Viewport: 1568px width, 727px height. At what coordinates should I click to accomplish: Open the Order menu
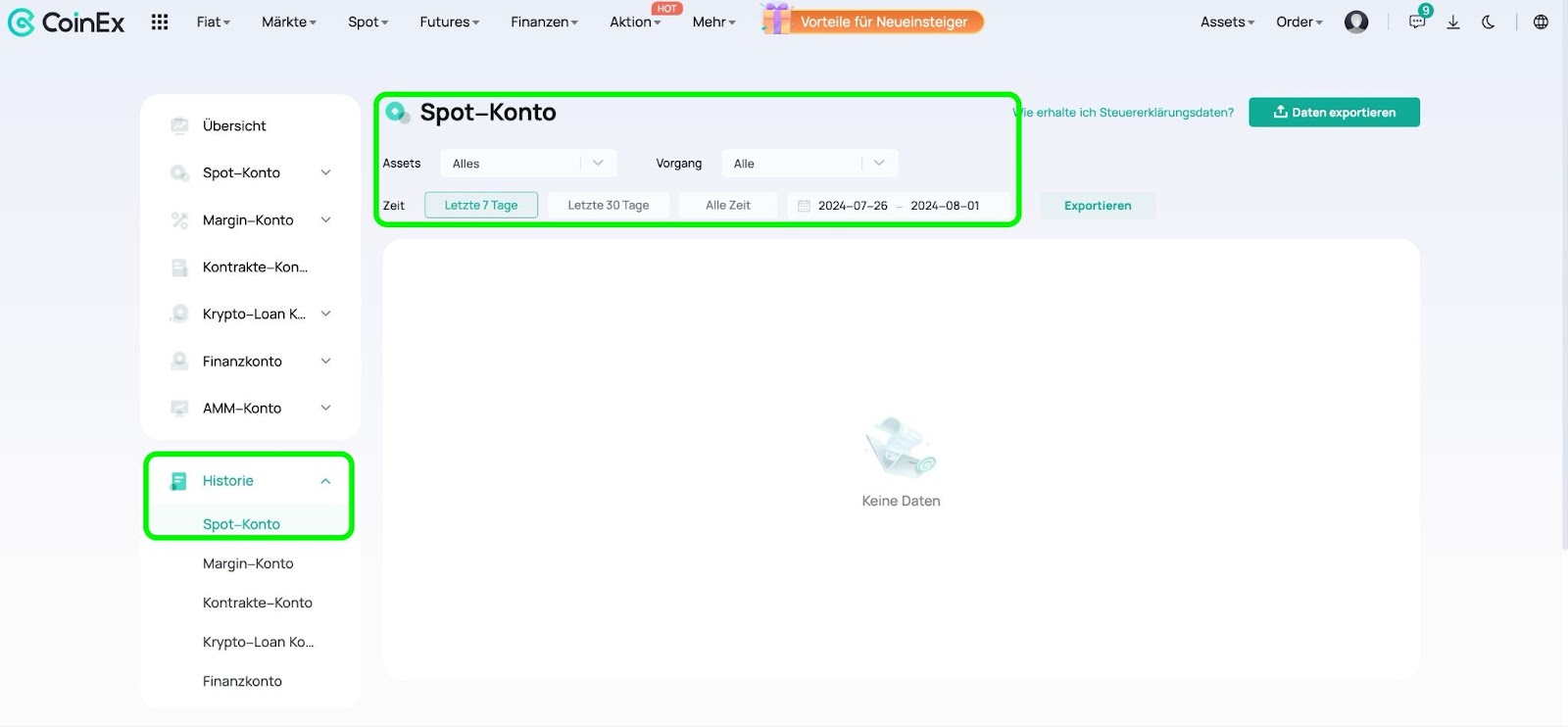coord(1299,22)
